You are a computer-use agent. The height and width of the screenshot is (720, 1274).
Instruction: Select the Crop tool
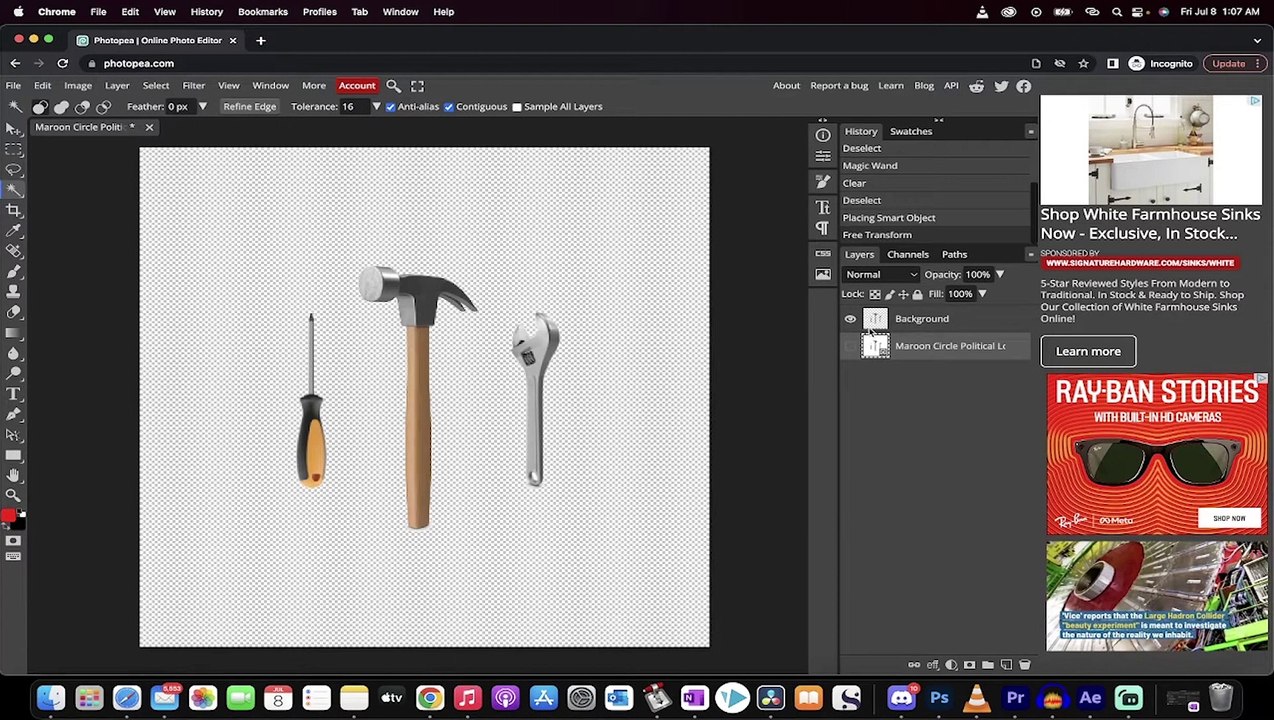pyautogui.click(x=13, y=210)
